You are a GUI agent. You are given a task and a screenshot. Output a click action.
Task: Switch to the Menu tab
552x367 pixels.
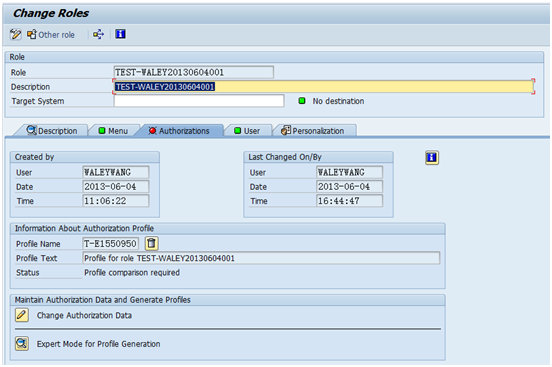point(113,131)
